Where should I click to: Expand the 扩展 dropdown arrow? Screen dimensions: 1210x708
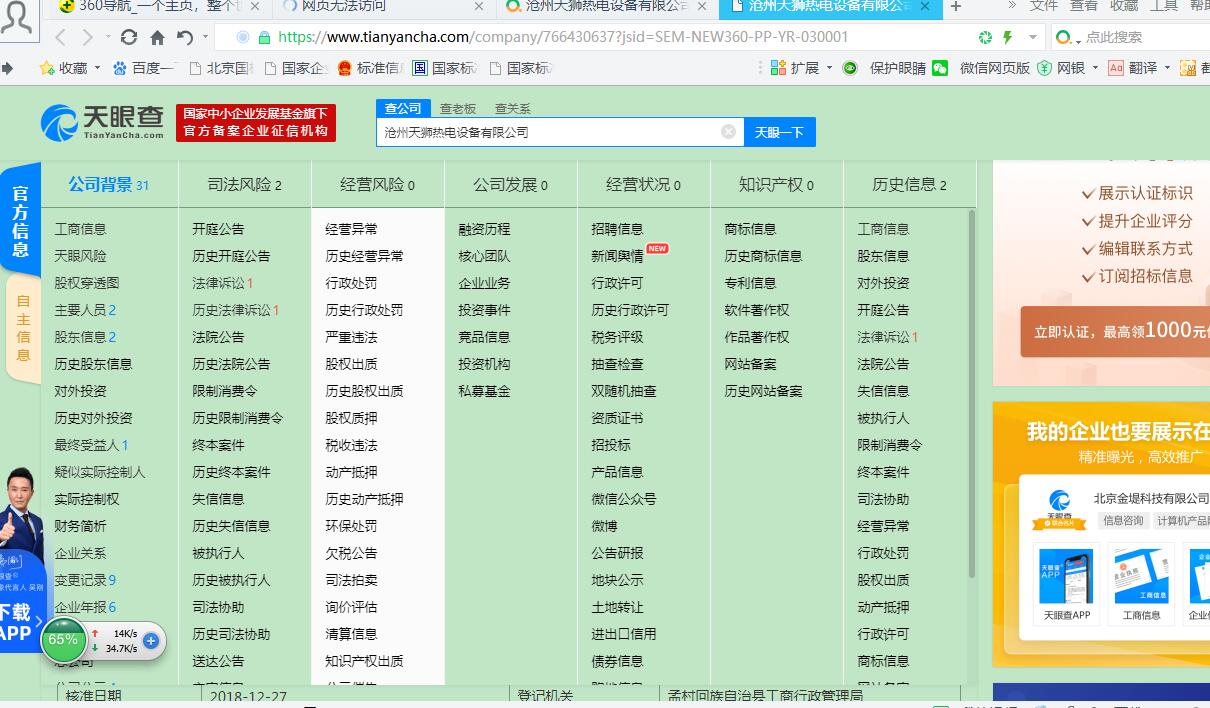[828, 68]
